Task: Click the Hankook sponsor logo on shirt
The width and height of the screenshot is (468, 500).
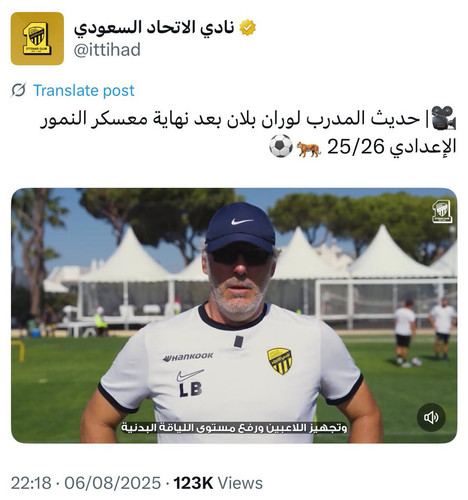Action: (x=188, y=357)
